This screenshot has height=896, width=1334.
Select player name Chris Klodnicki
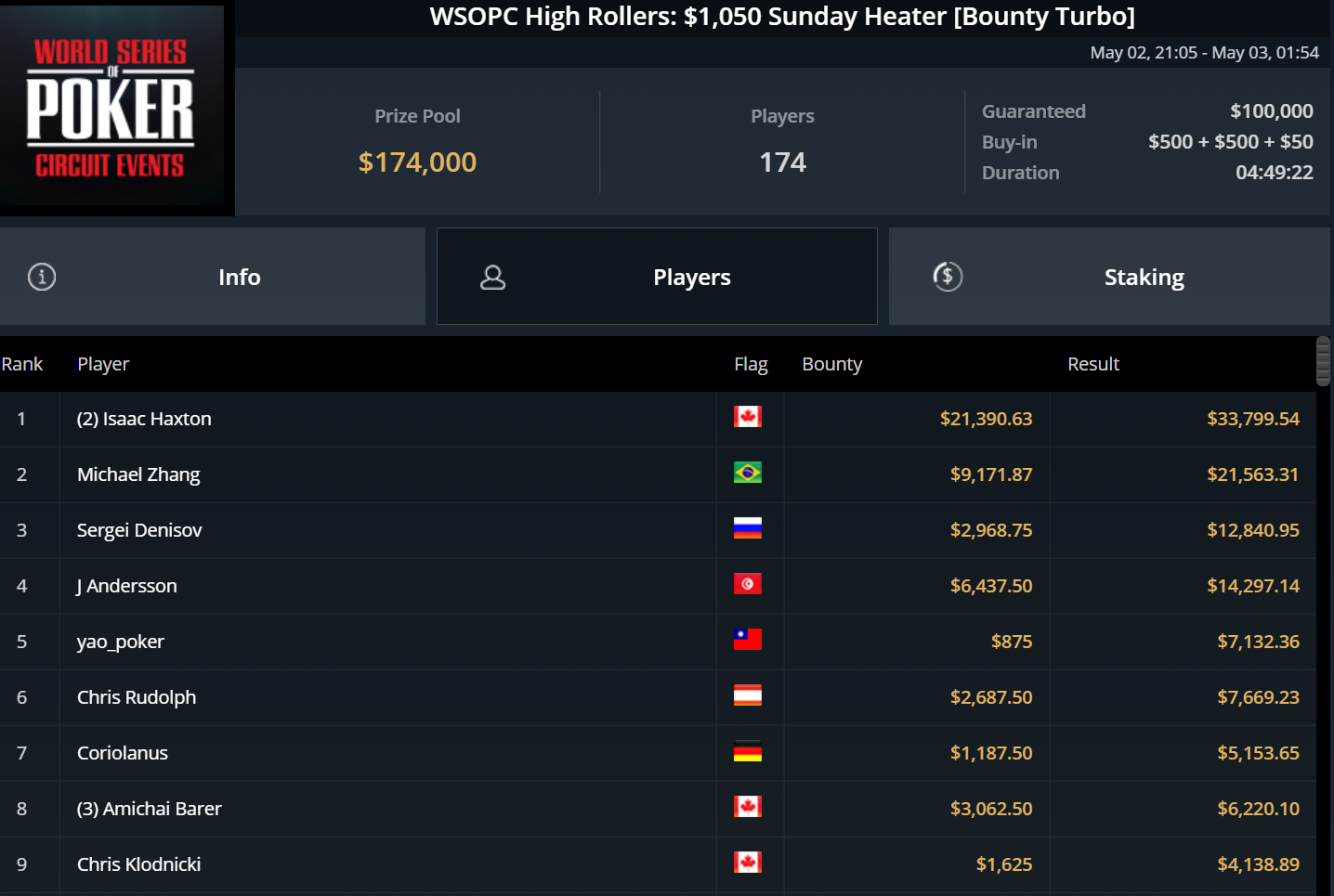pos(138,864)
